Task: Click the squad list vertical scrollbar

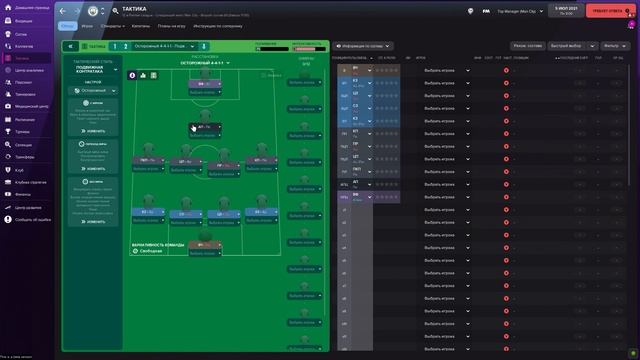Action: point(629,124)
